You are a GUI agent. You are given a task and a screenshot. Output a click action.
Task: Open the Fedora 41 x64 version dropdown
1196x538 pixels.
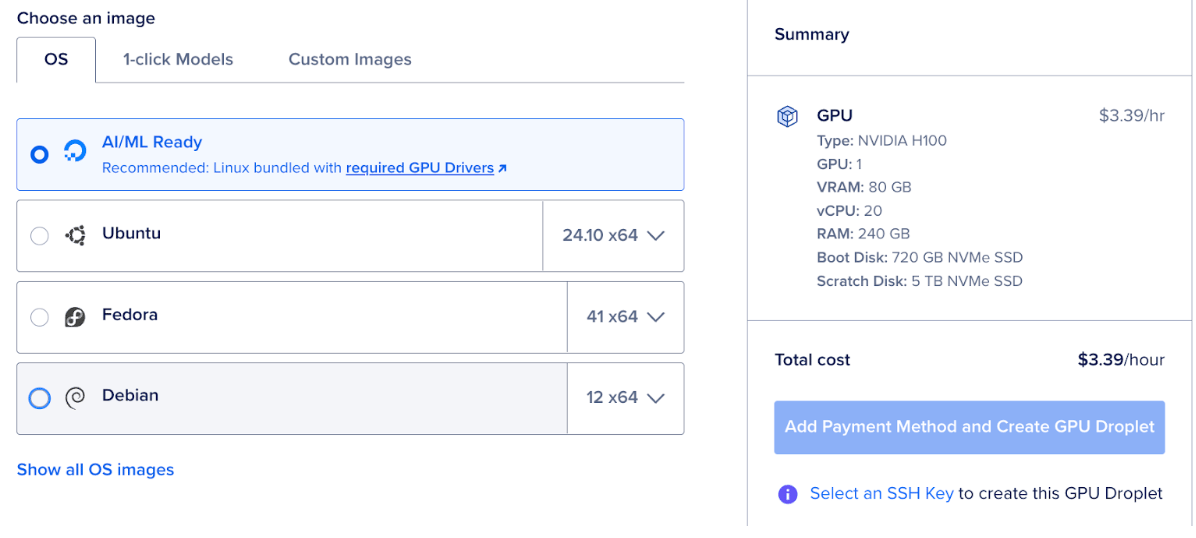click(625, 316)
